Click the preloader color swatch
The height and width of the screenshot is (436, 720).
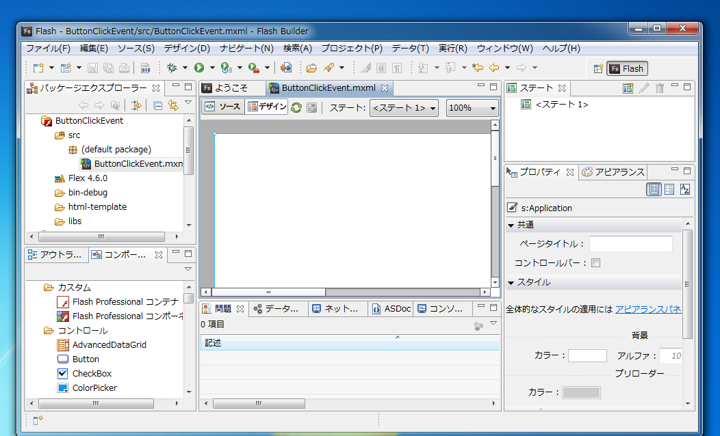tap(581, 392)
